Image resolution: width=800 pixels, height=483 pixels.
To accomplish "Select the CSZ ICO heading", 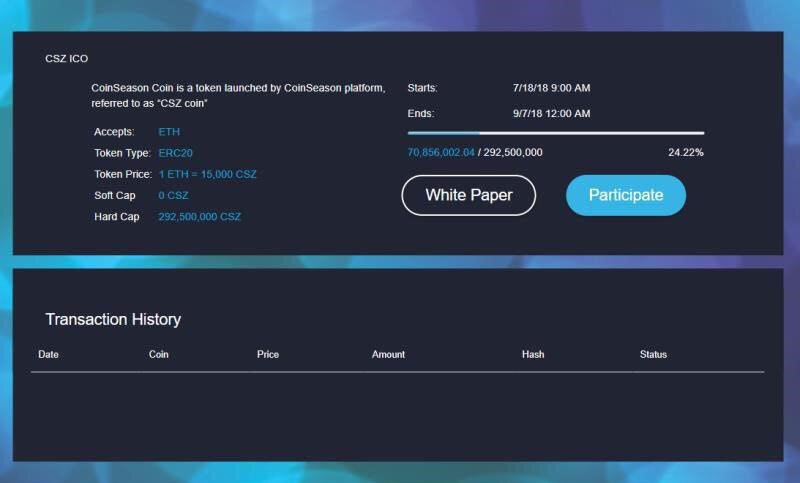I will pyautogui.click(x=66, y=59).
